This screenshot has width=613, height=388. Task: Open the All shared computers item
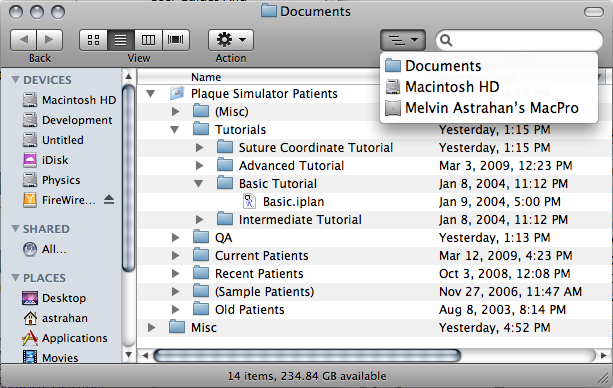pyautogui.click(x=45, y=249)
